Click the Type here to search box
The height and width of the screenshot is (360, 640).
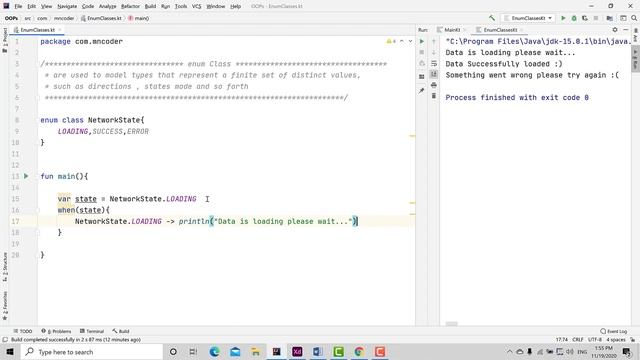91,351
